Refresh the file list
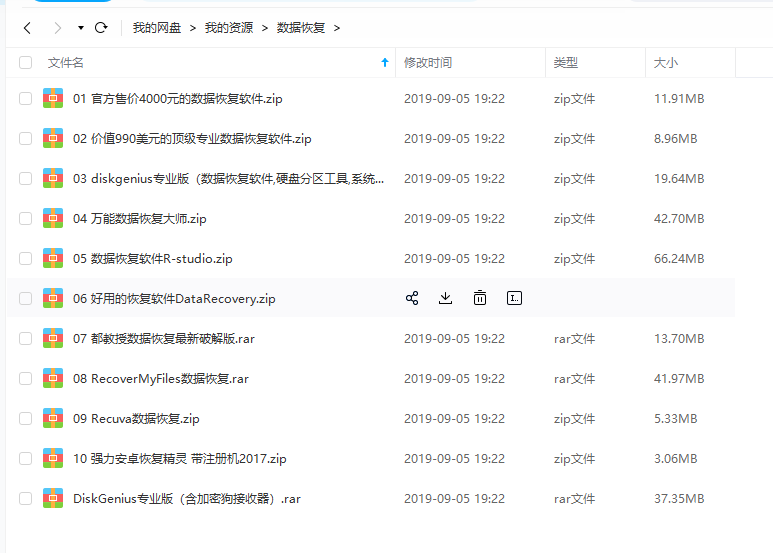This screenshot has height=553, width=773. [101, 28]
